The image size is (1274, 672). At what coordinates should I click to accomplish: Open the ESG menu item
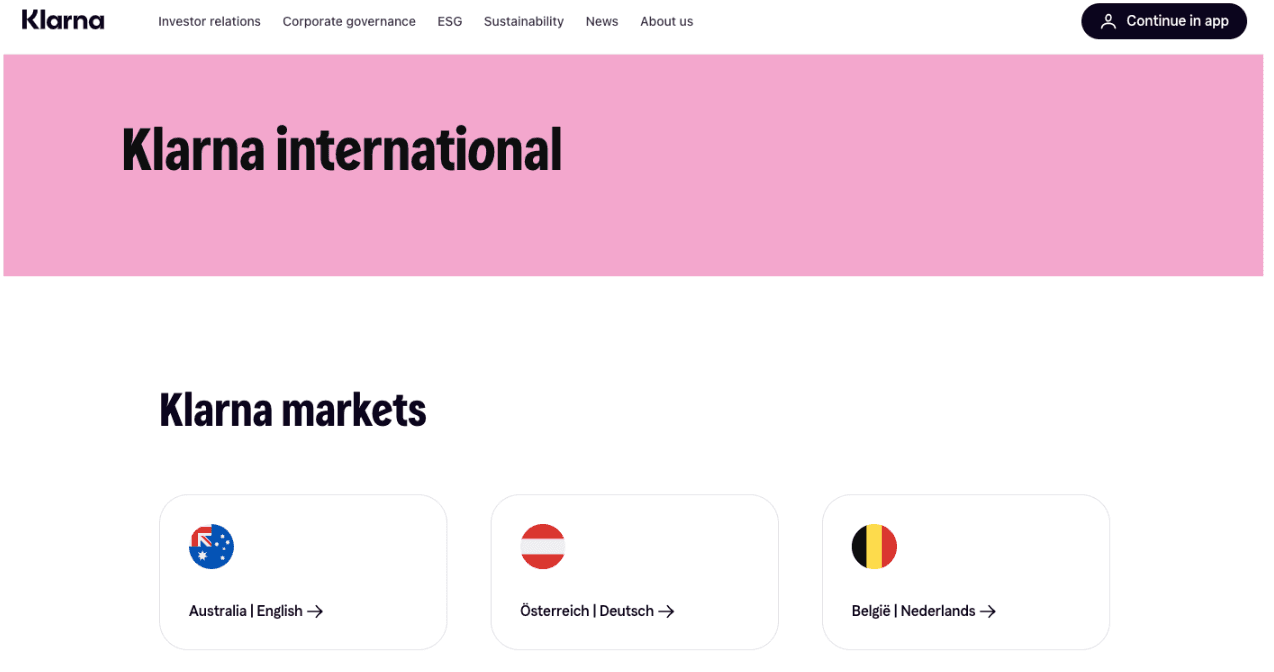(450, 21)
